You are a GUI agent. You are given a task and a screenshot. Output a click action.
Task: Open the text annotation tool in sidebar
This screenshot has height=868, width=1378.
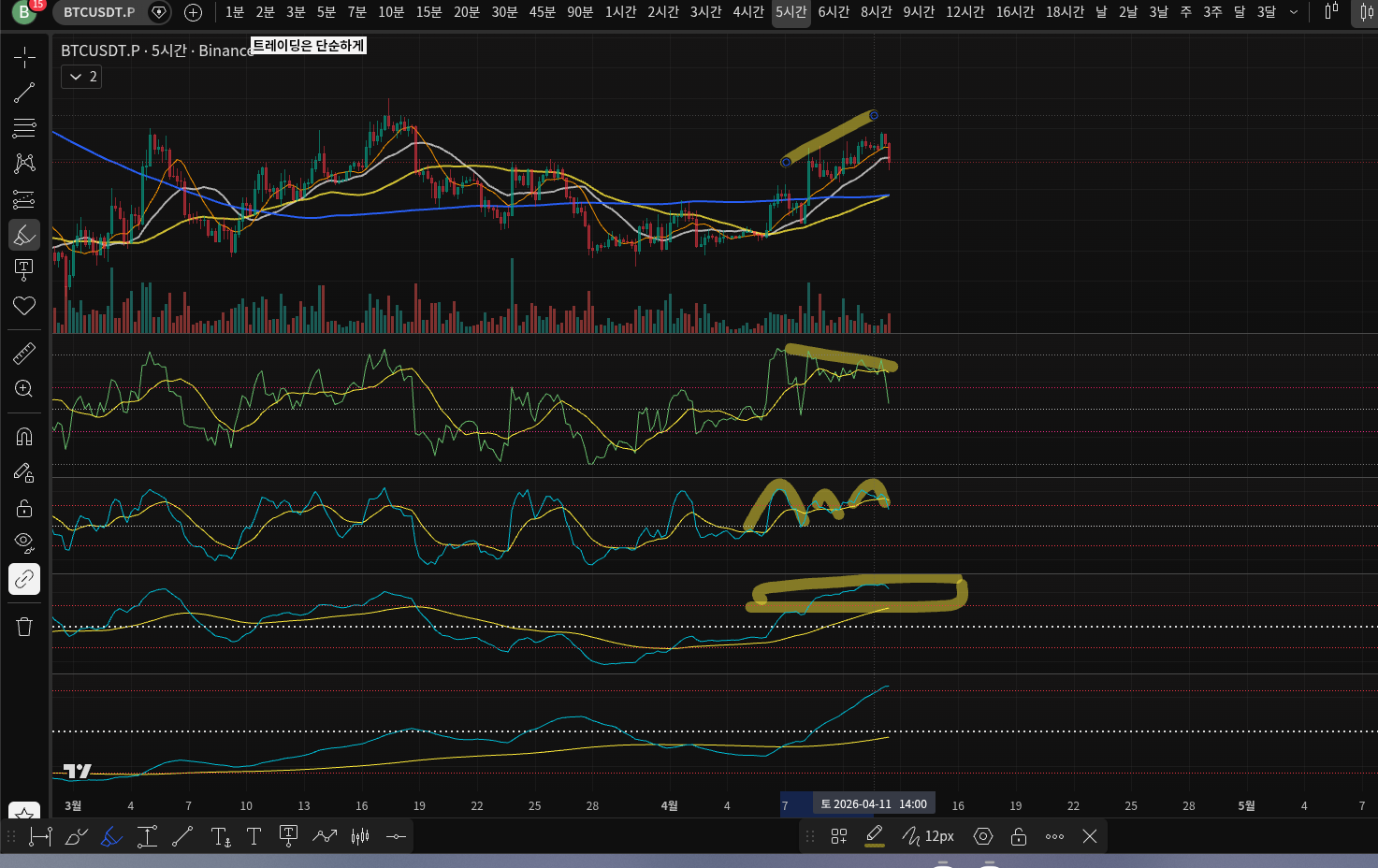24,270
